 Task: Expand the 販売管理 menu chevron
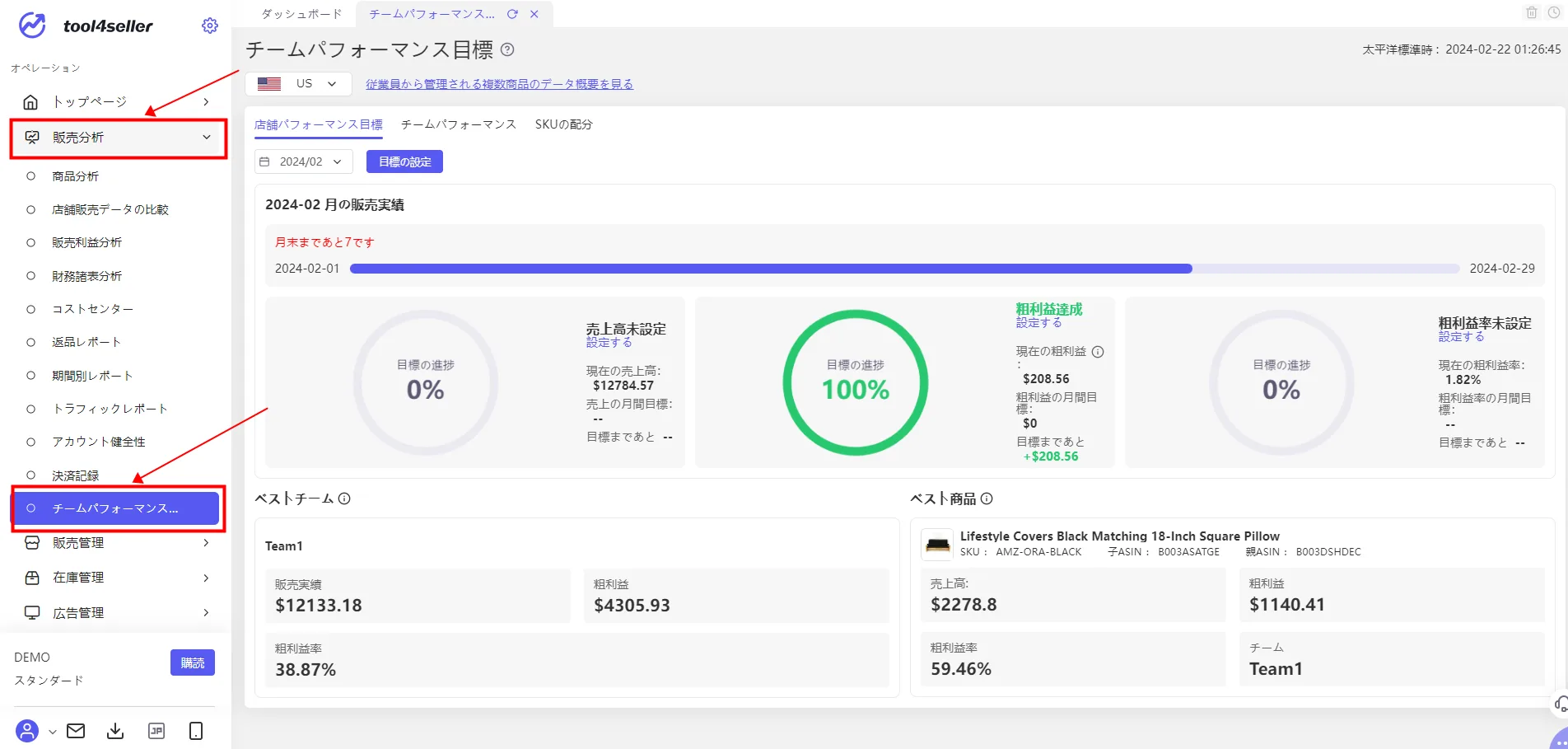(x=206, y=543)
